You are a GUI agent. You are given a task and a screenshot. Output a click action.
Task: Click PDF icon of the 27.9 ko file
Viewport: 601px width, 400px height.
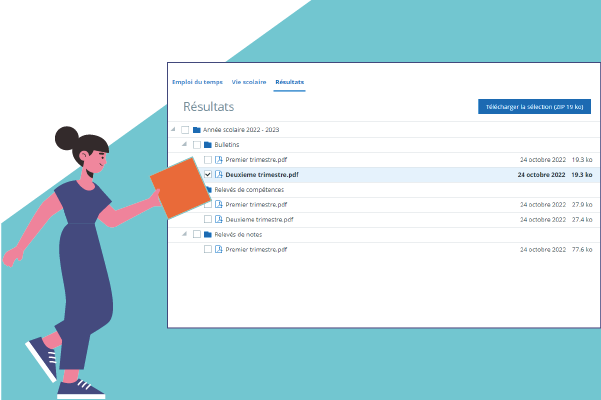[x=219, y=205]
